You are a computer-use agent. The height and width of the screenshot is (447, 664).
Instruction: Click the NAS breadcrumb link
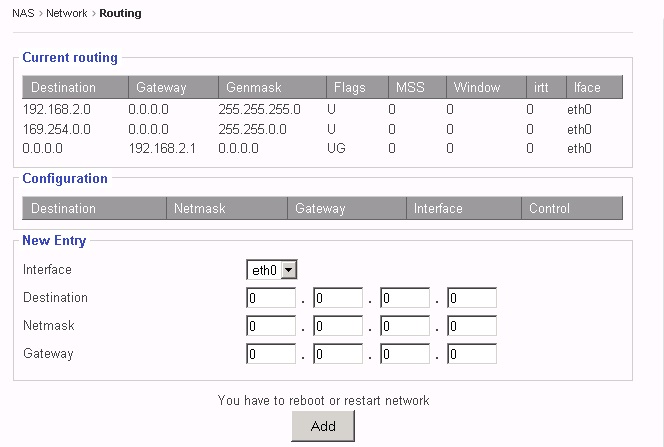coord(23,14)
